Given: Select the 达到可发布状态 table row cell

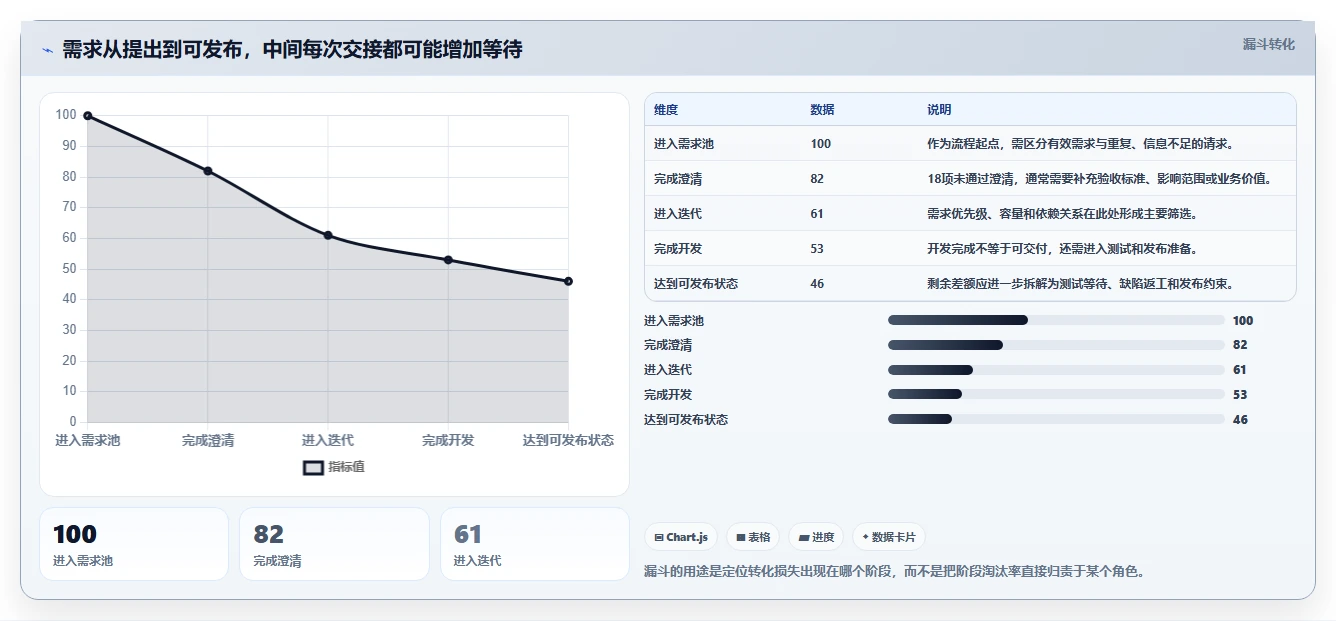Looking at the screenshot, I should (x=696, y=284).
